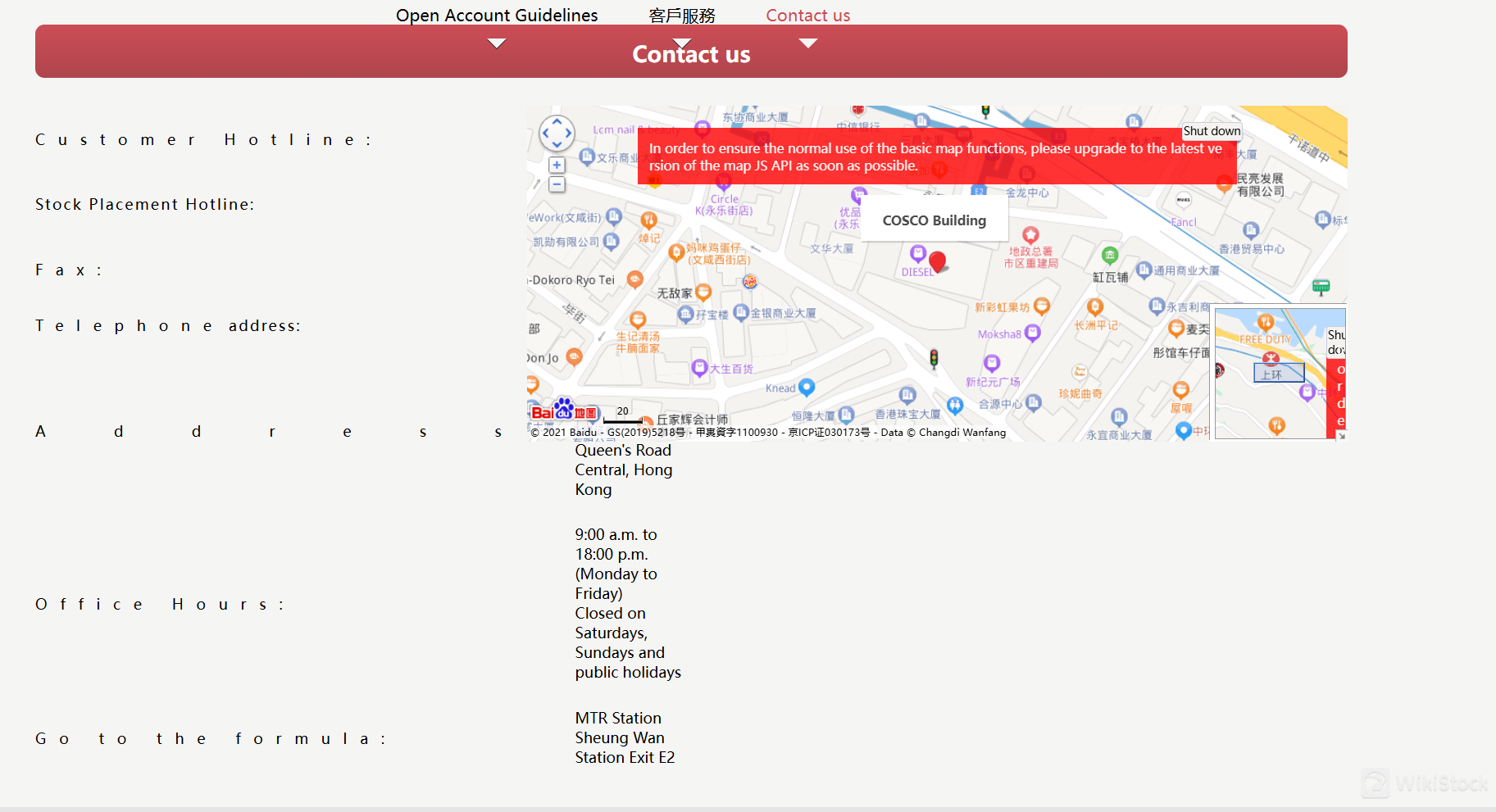Click the purple DIESEL shop pin
The width and height of the screenshot is (1496, 812).
(918, 253)
